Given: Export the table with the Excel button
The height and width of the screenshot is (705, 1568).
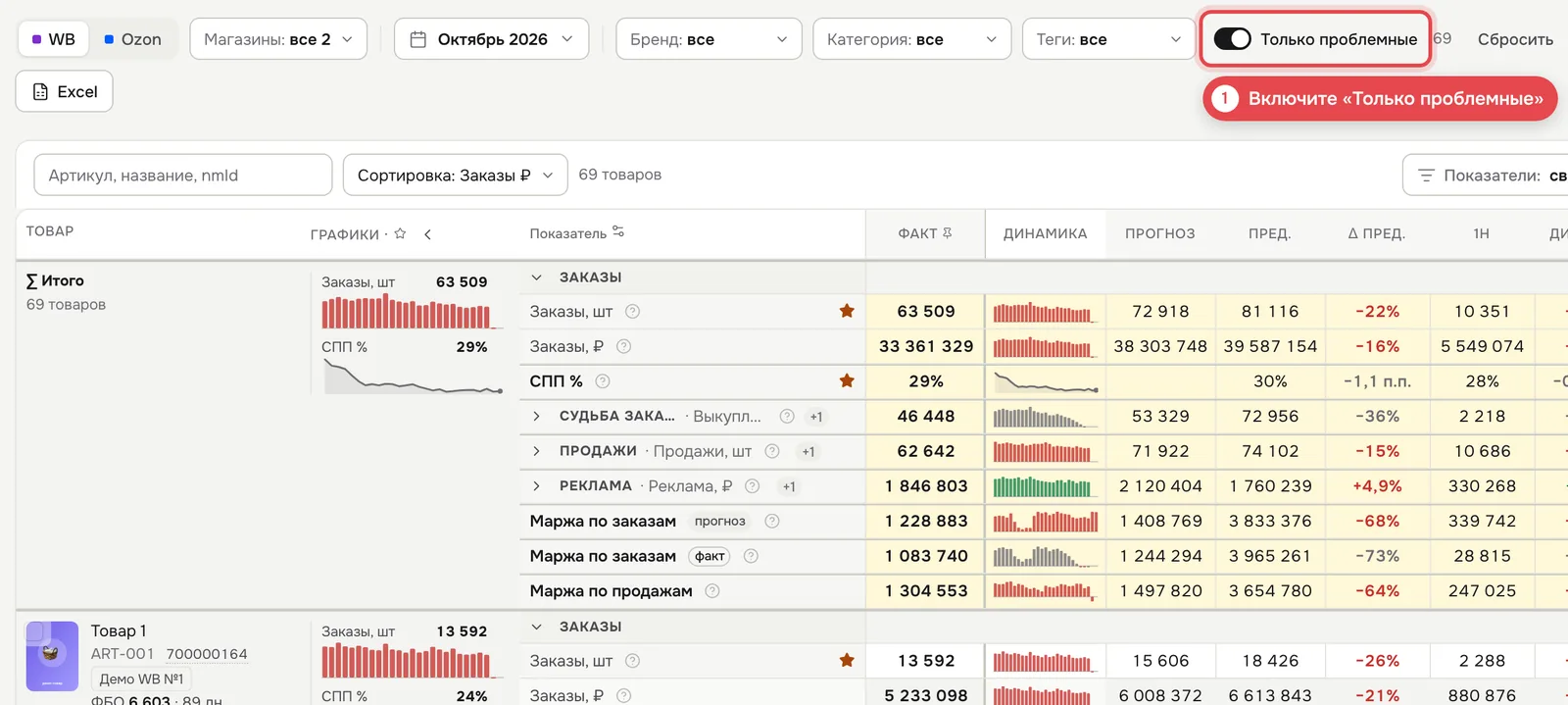Looking at the screenshot, I should (65, 92).
